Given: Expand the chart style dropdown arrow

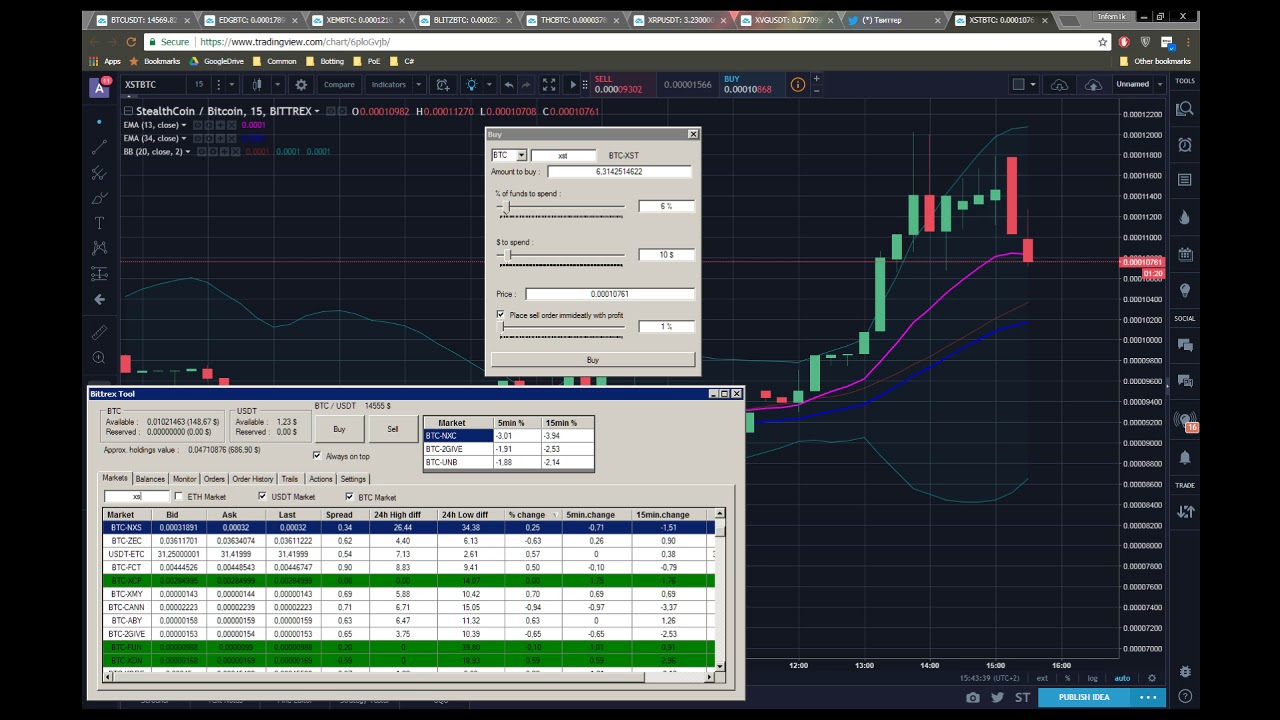Looking at the screenshot, I should (277, 85).
